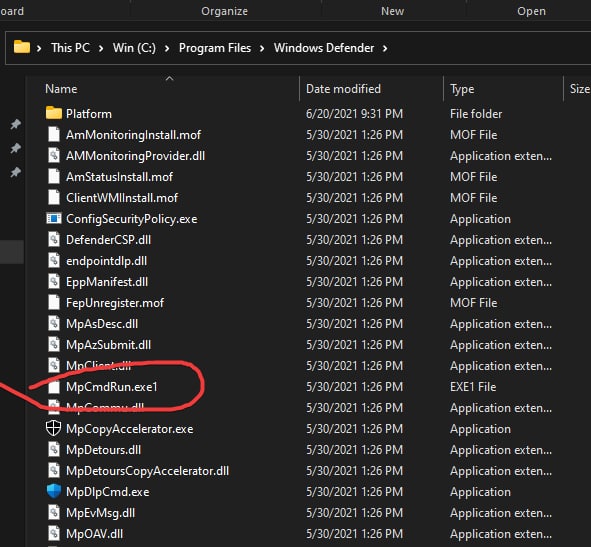Viewport: 591px width, 547px height.
Task: Click the MpAsDesc.dll file icon
Action: [x=54, y=323]
